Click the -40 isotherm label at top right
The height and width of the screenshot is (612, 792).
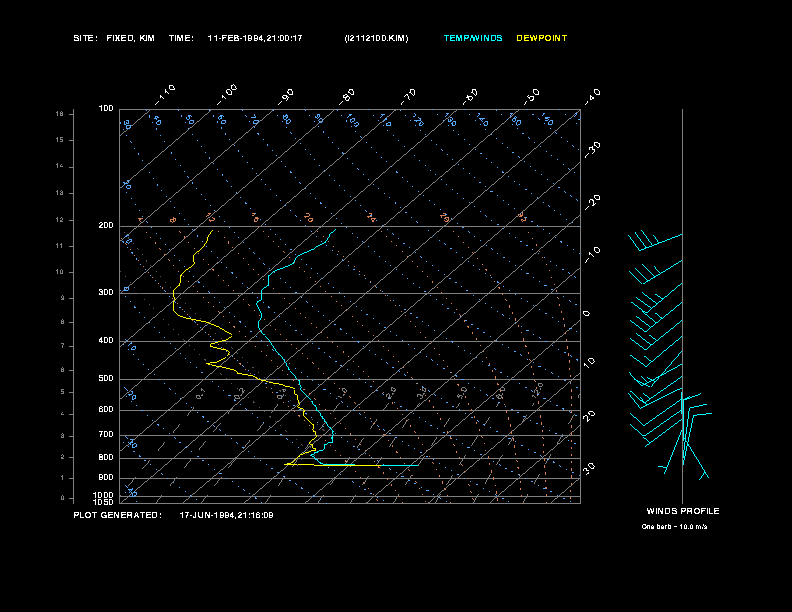click(x=592, y=97)
